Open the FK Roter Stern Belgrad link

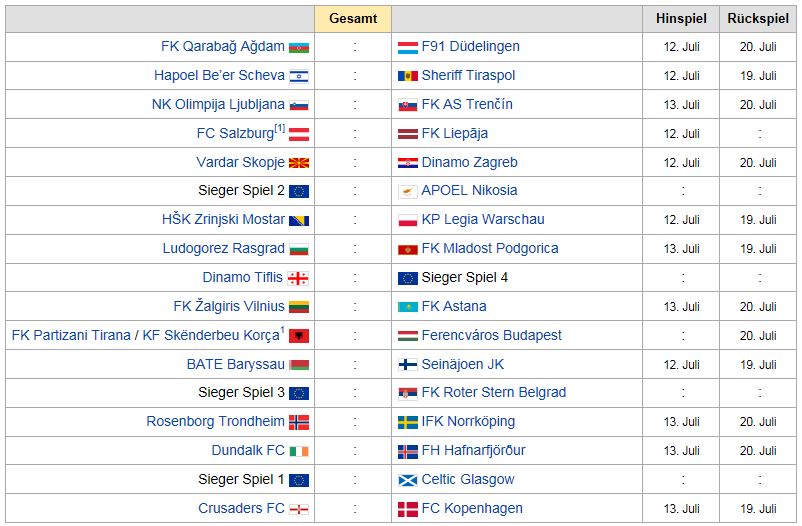[x=494, y=392]
